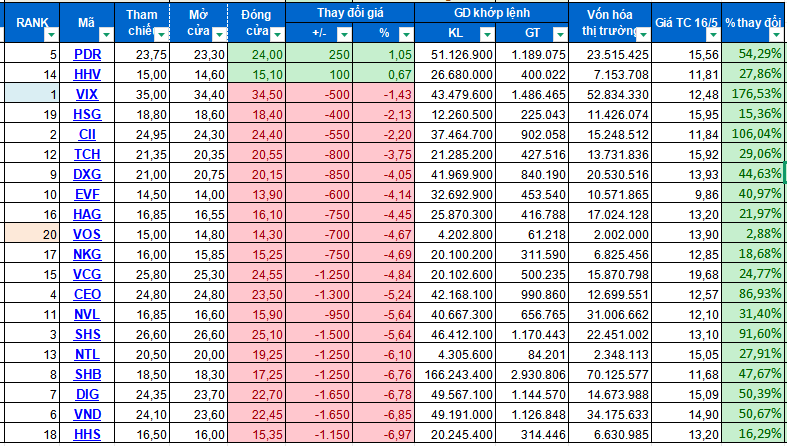787x446 pixels.
Task: Open the DXG ticker link
Action: point(87,174)
